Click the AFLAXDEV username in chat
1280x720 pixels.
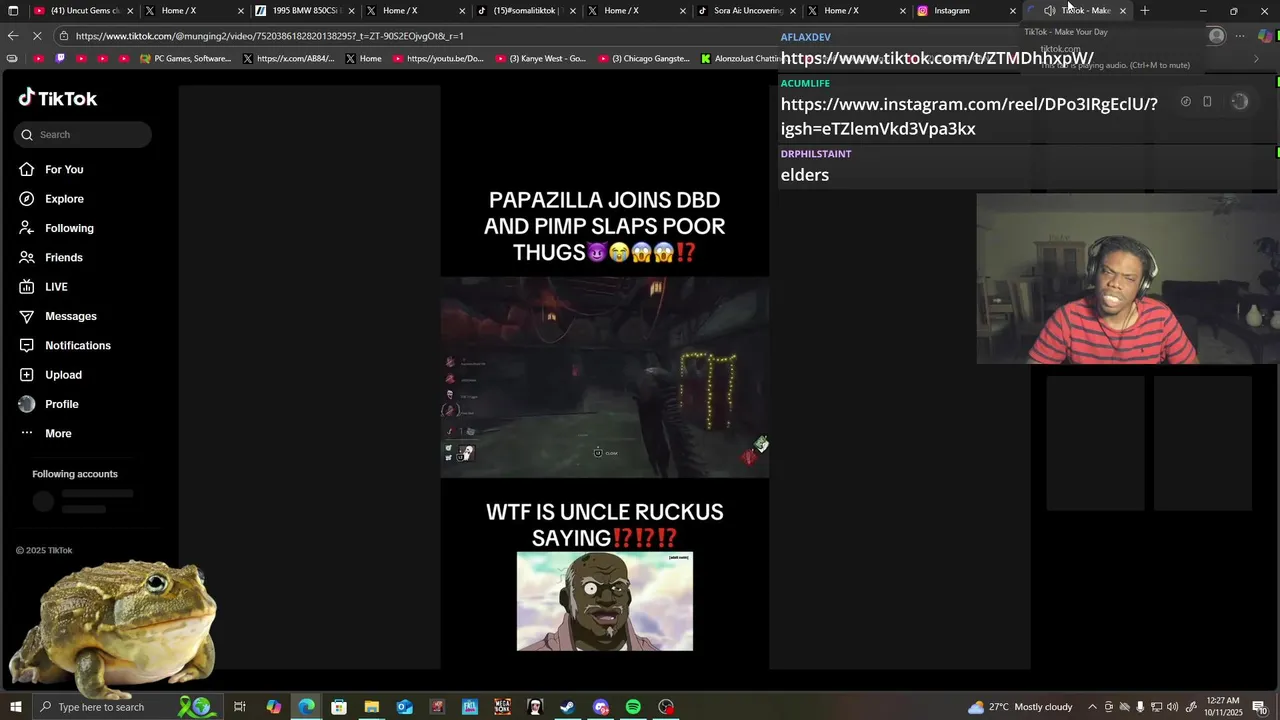coord(805,37)
